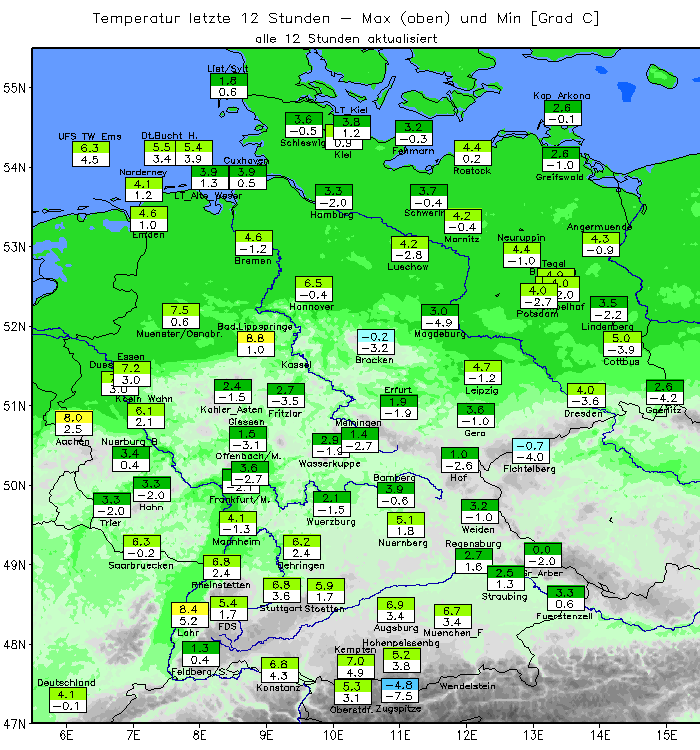Screen dimensions: 700x750
Task: Click Dresden box showing 4.0 / -3.6
Action: (586, 396)
